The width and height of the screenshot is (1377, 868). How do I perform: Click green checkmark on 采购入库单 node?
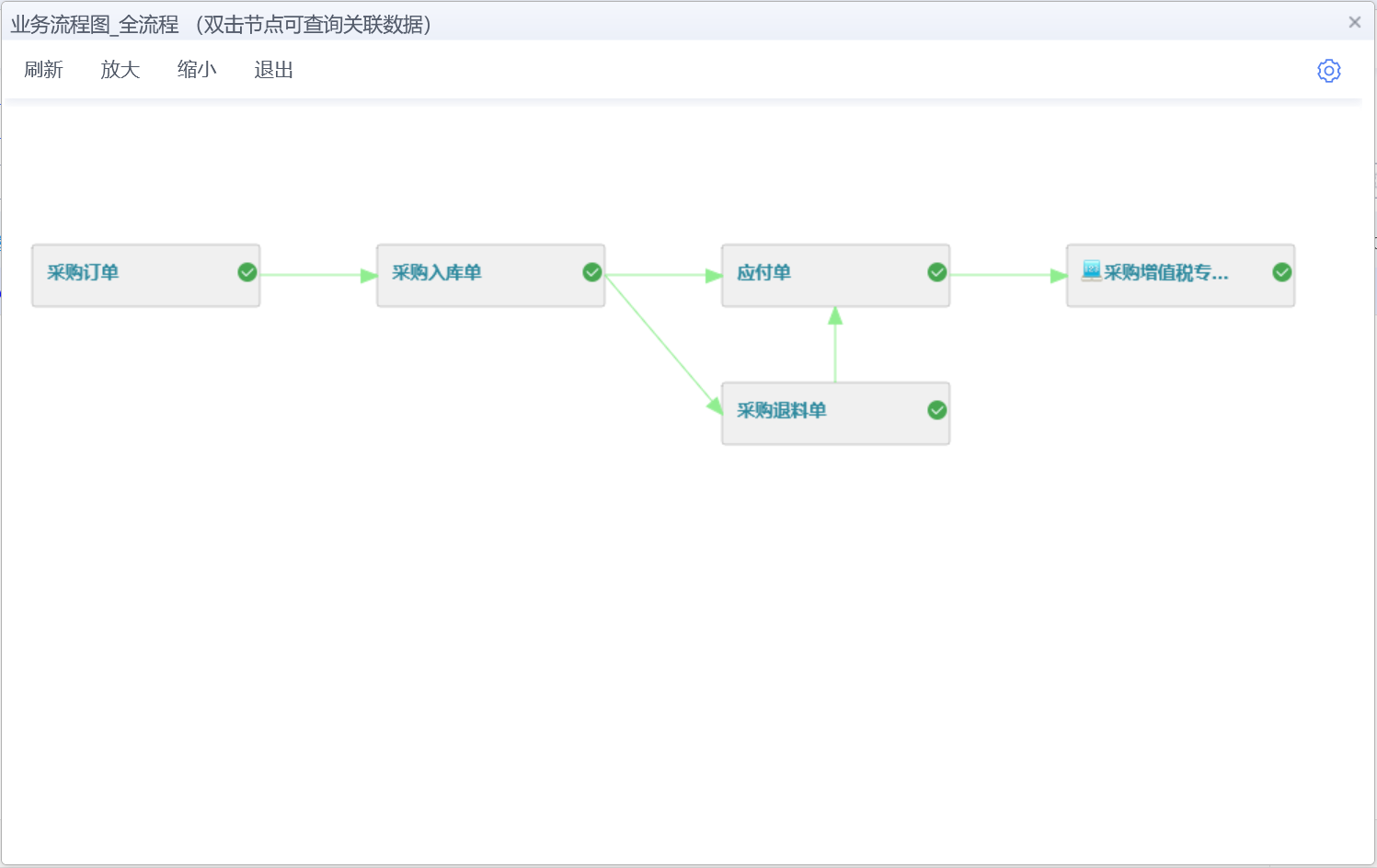[x=592, y=272]
